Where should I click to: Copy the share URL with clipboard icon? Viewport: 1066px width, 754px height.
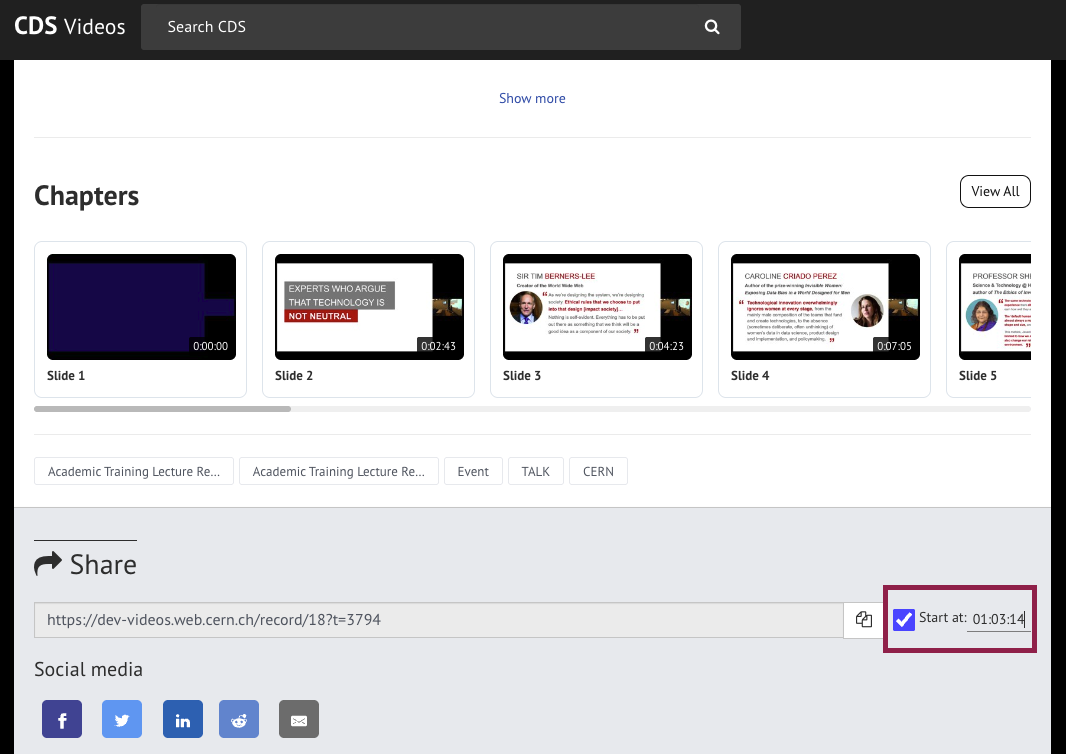[x=864, y=620]
